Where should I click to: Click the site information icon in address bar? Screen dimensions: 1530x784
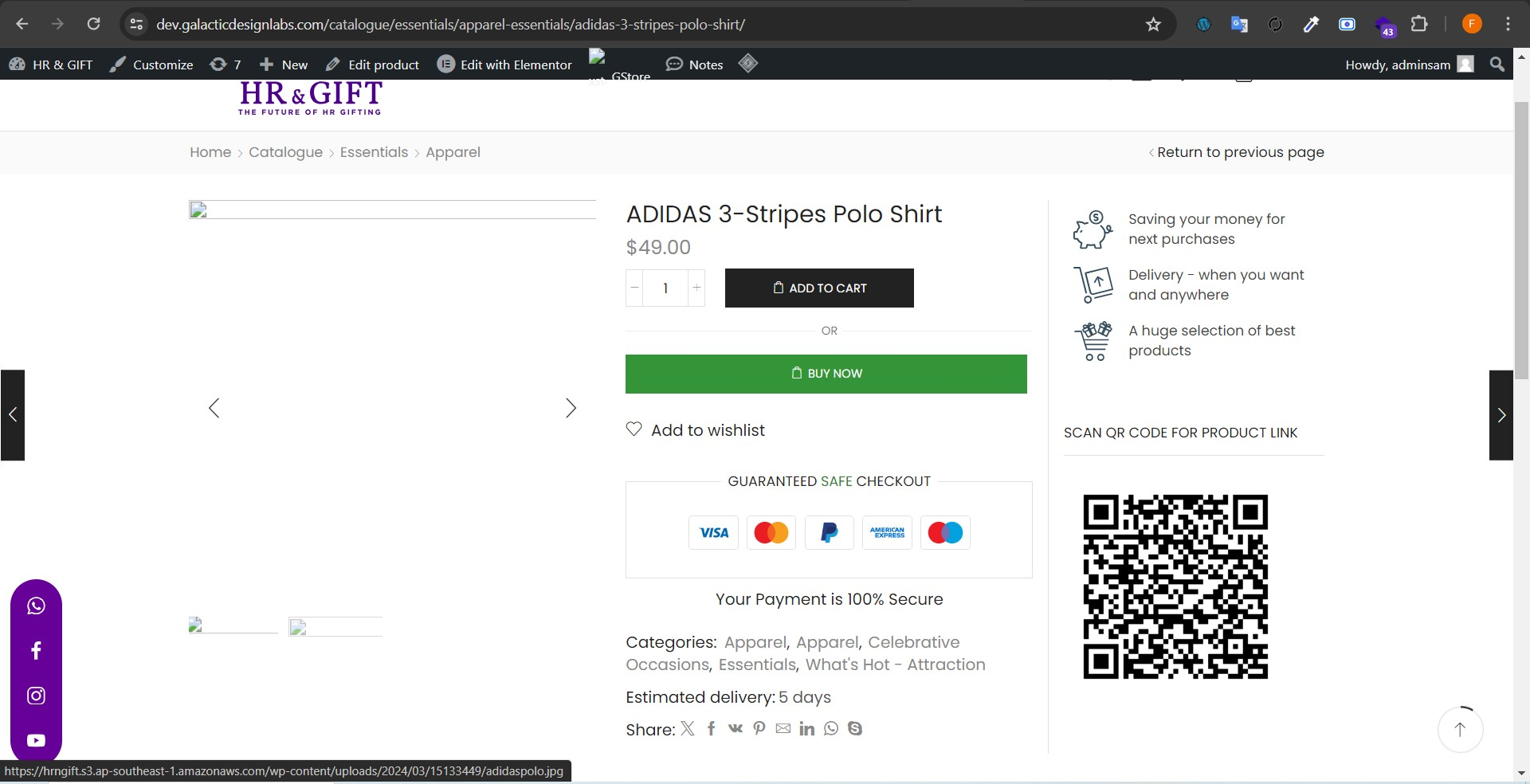(x=137, y=24)
